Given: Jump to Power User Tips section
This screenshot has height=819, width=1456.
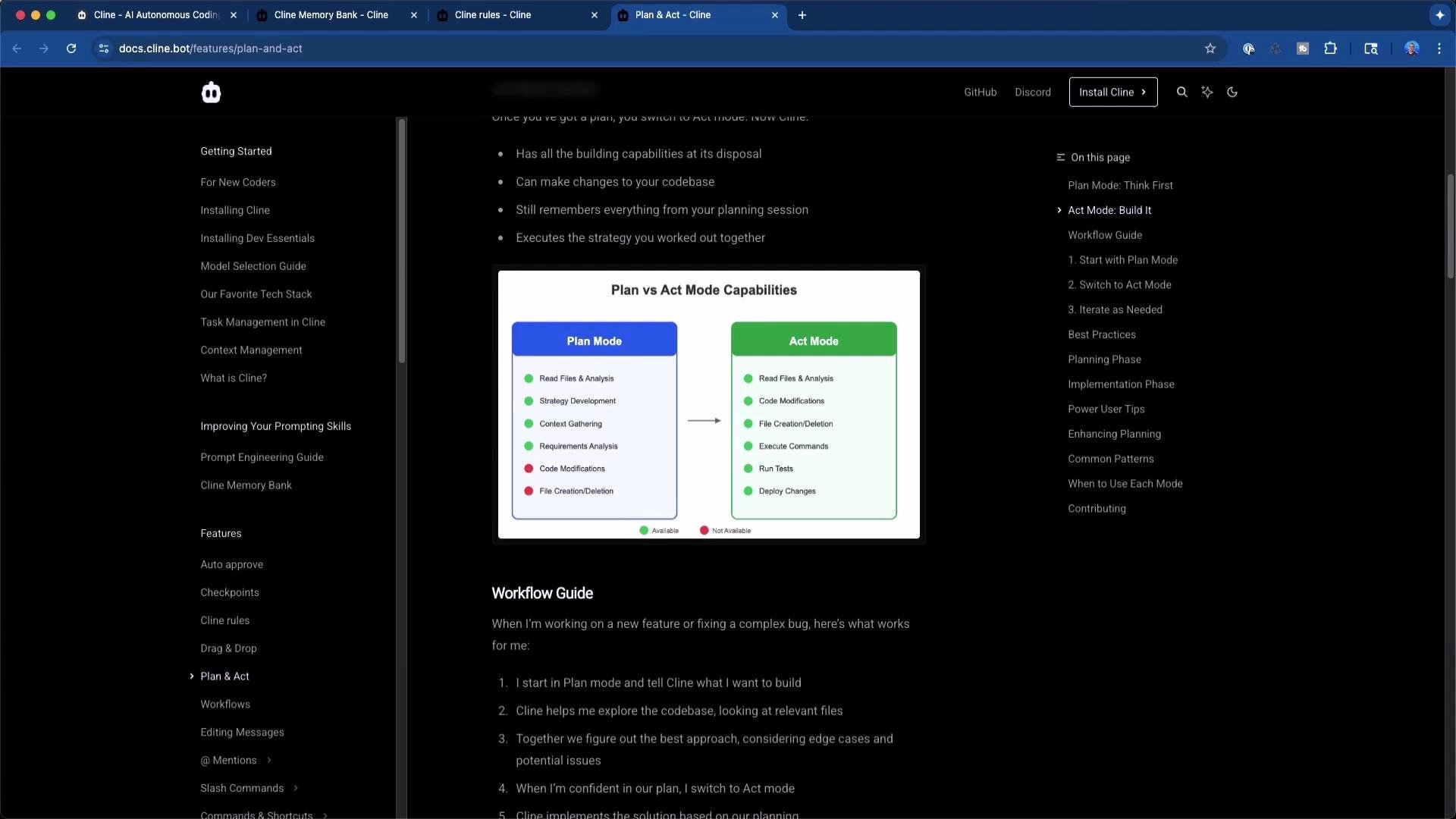Looking at the screenshot, I should [1106, 409].
